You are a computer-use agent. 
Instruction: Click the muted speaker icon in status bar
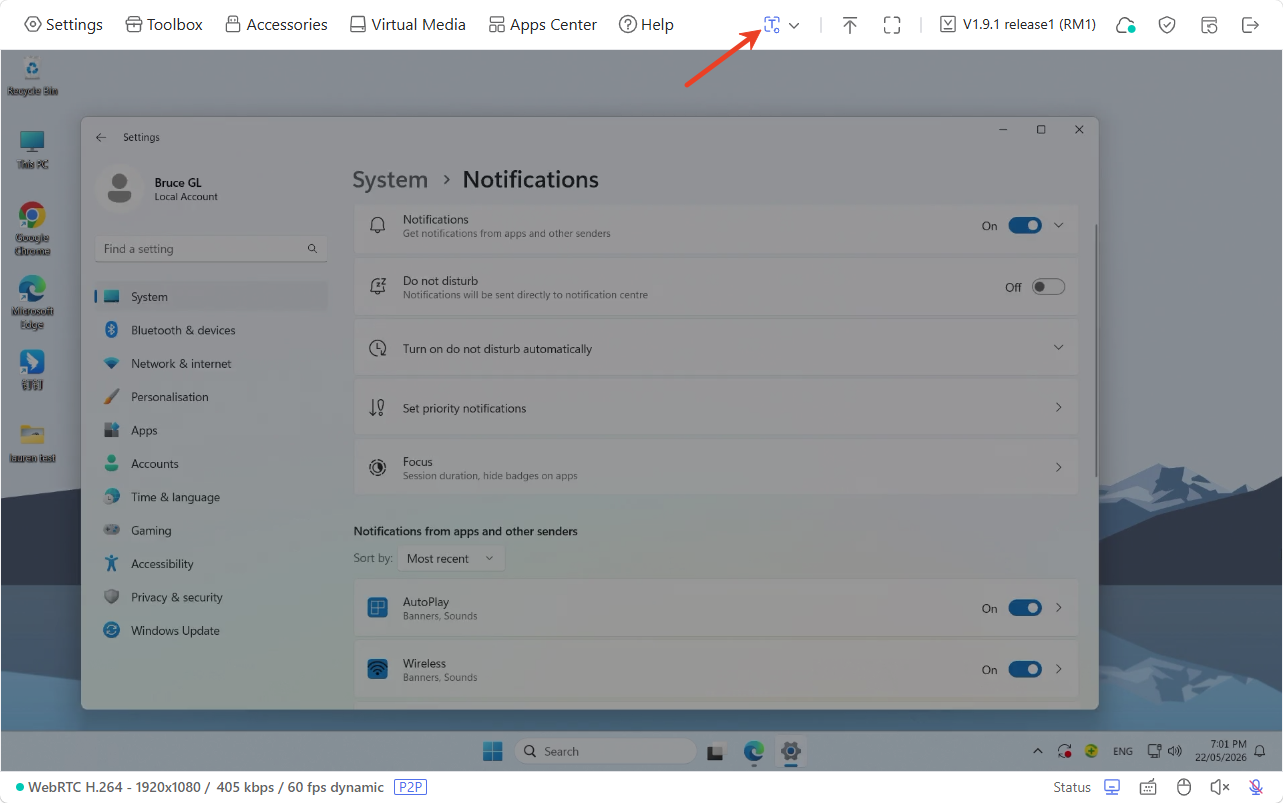coord(1220,787)
